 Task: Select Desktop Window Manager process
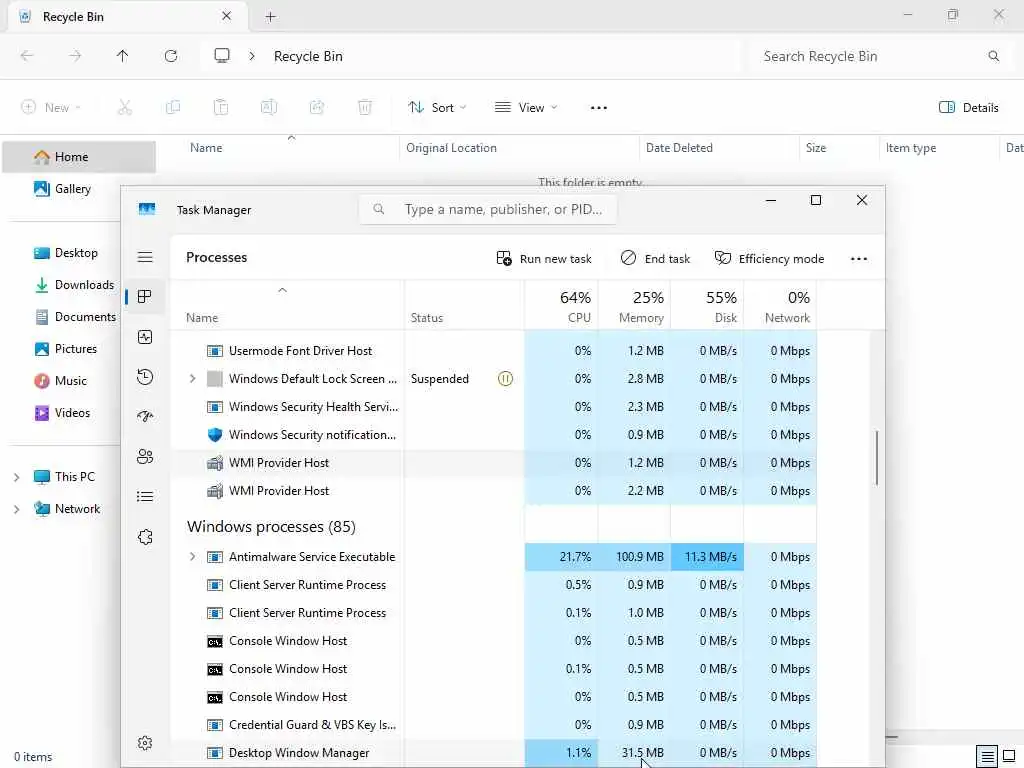[x=493, y=753]
